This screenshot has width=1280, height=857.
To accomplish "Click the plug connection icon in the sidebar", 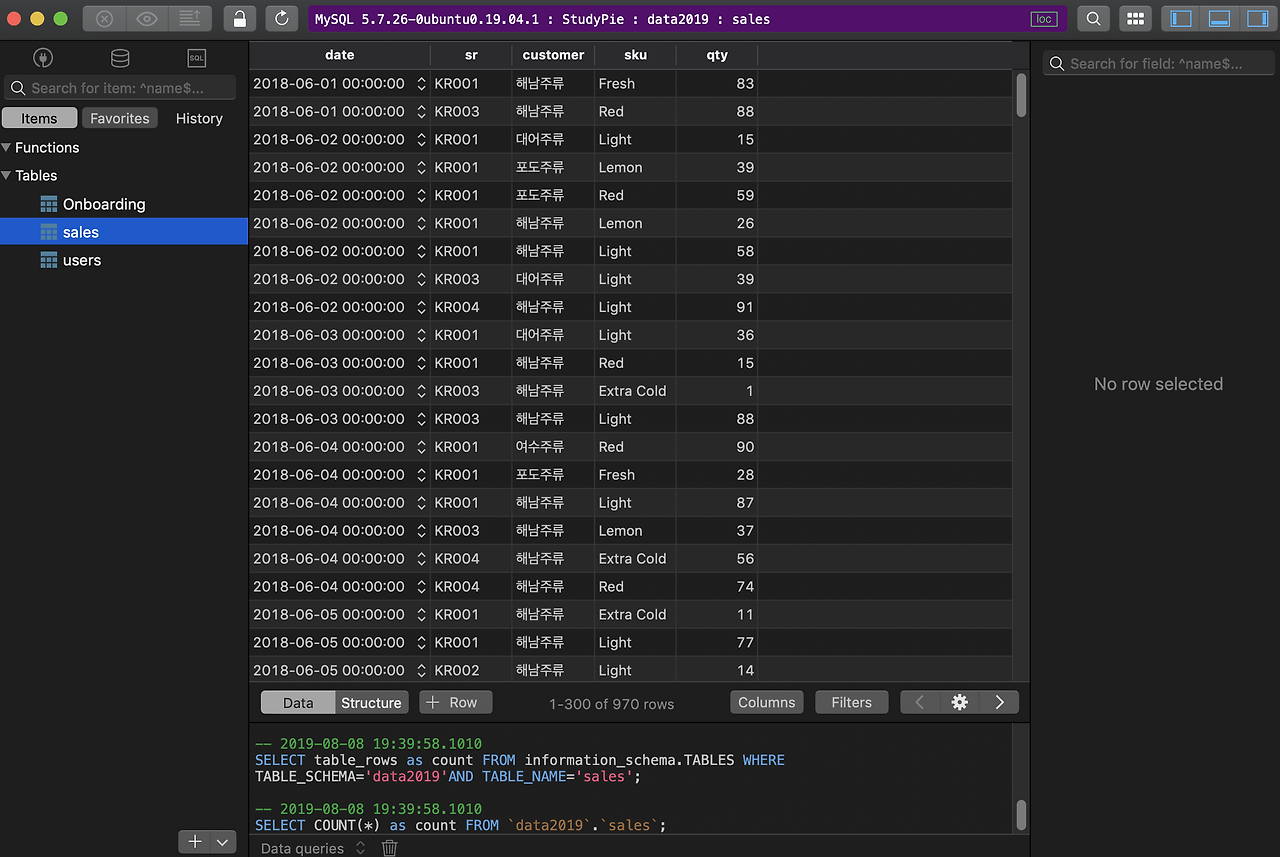I will pyautogui.click(x=43, y=58).
